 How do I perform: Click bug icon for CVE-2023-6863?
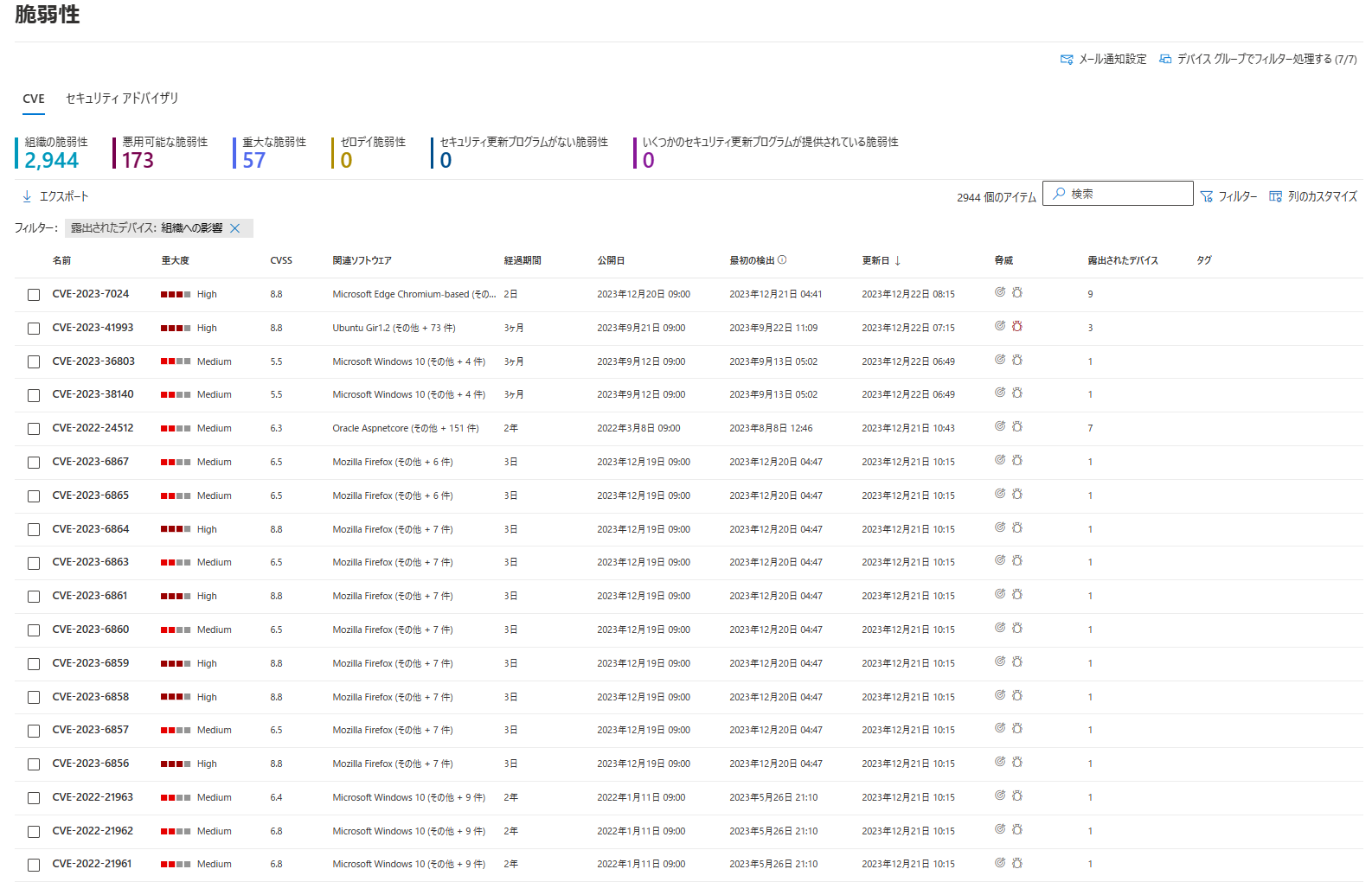(x=1017, y=560)
